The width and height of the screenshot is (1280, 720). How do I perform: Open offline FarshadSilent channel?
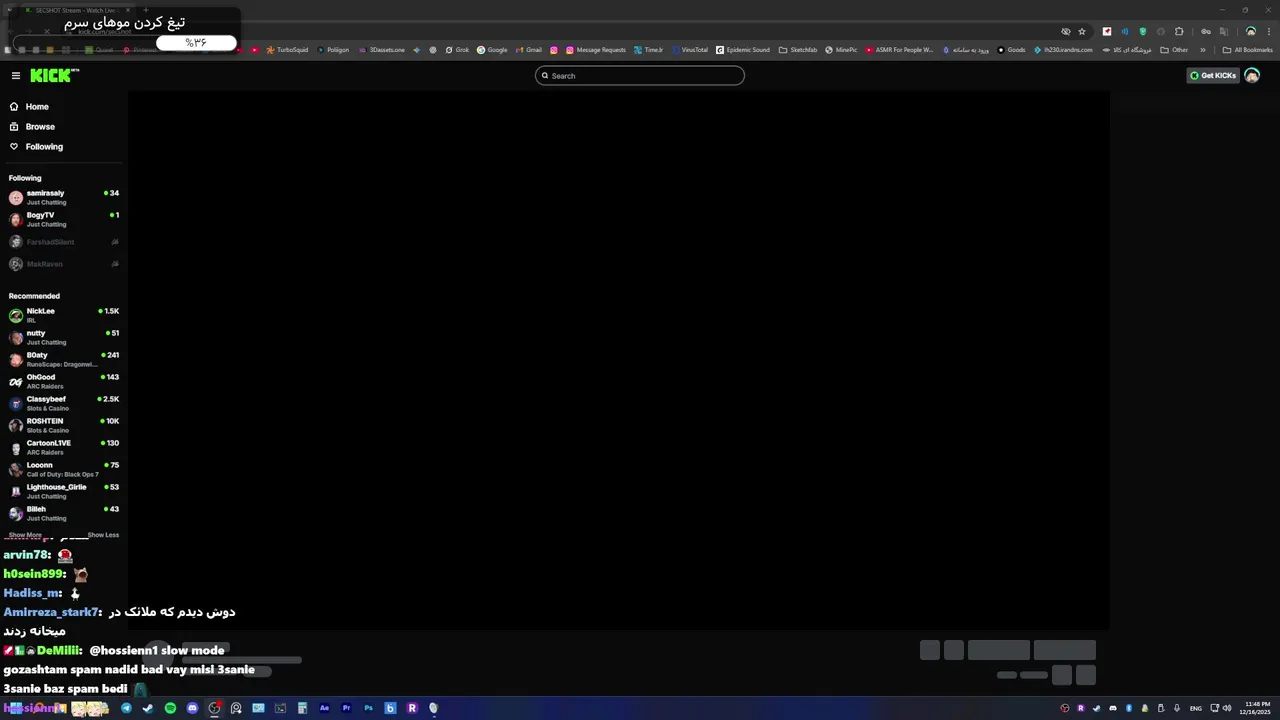pyautogui.click(x=62, y=242)
